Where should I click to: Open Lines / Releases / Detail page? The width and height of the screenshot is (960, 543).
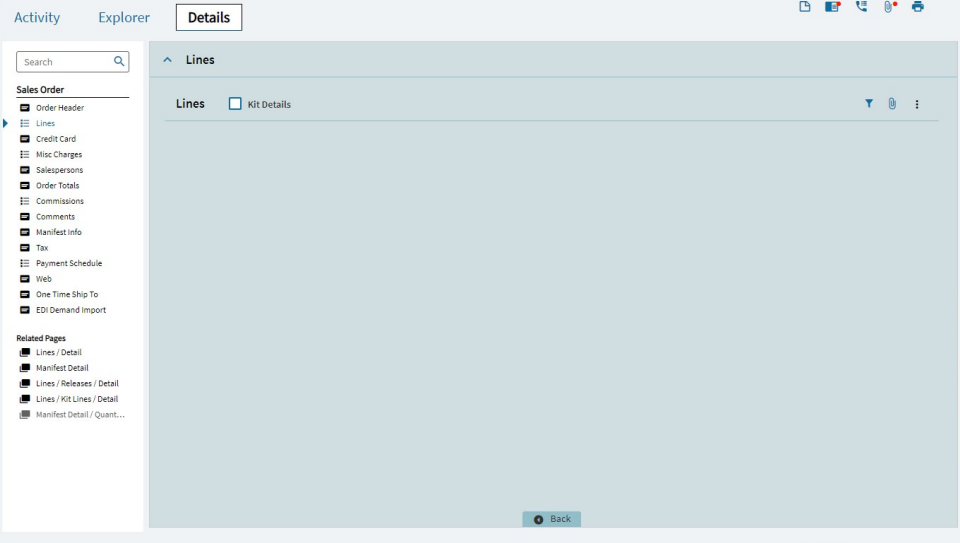[77, 383]
